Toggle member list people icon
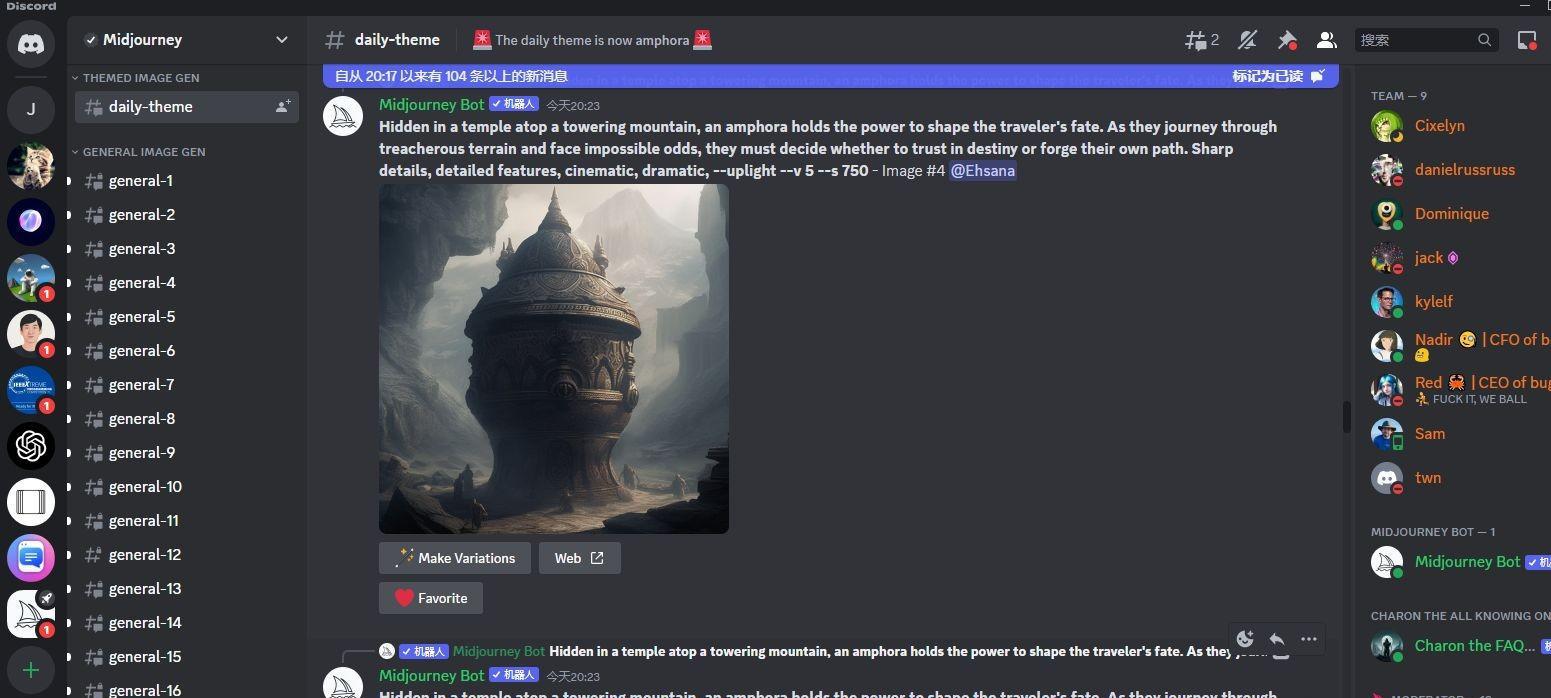The width and height of the screenshot is (1551, 698). [1327, 40]
